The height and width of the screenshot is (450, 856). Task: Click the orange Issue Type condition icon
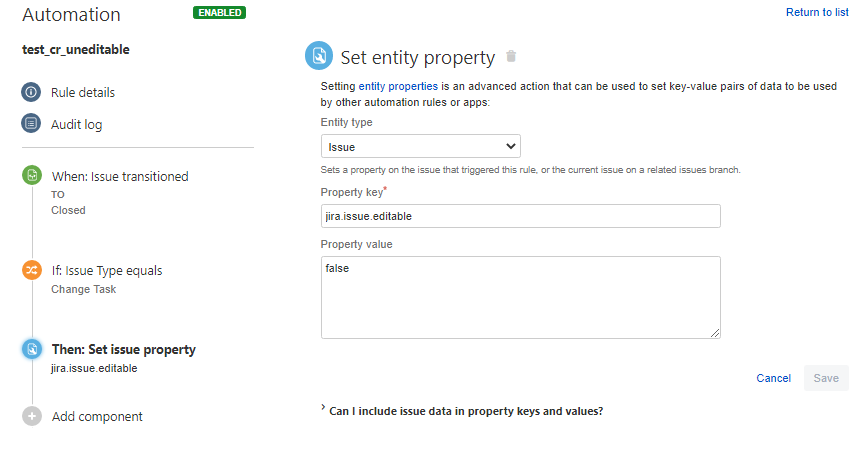point(32,270)
